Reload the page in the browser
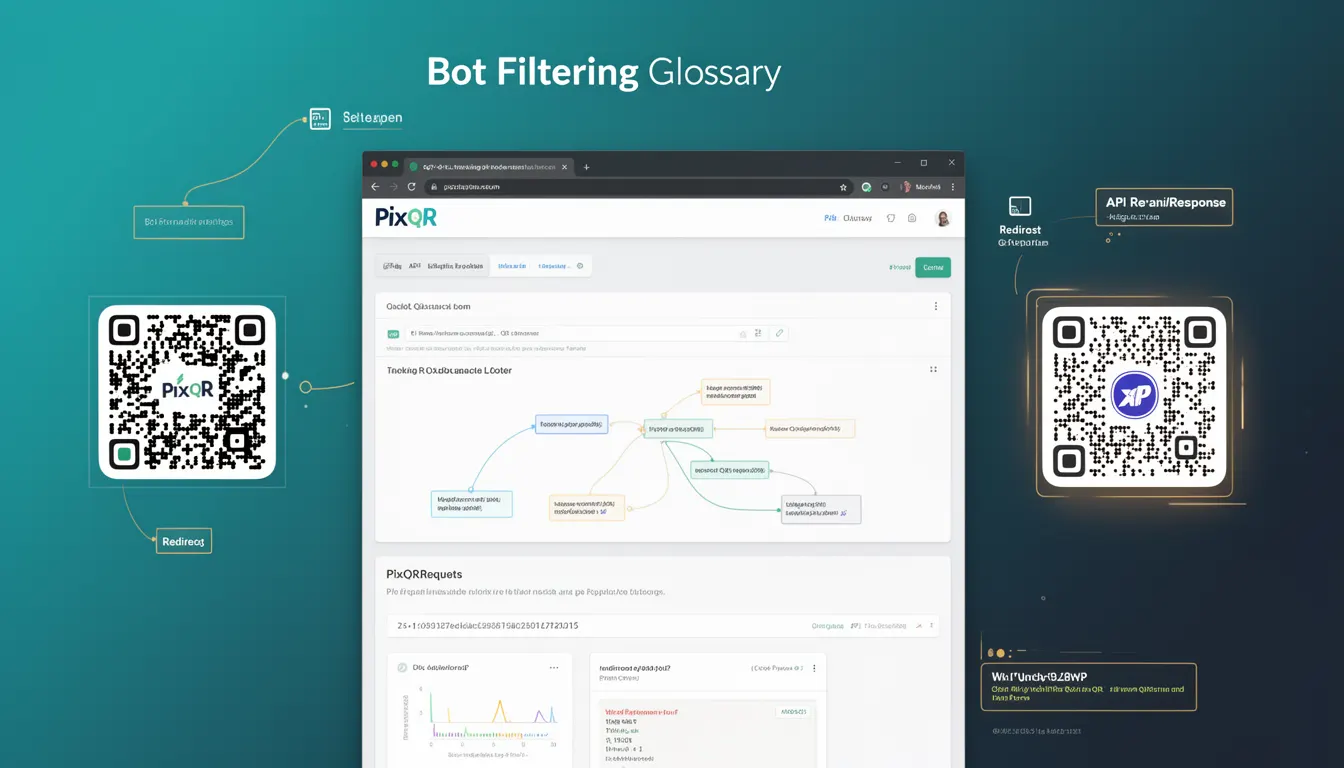The height and width of the screenshot is (768, 1344). pos(411,187)
